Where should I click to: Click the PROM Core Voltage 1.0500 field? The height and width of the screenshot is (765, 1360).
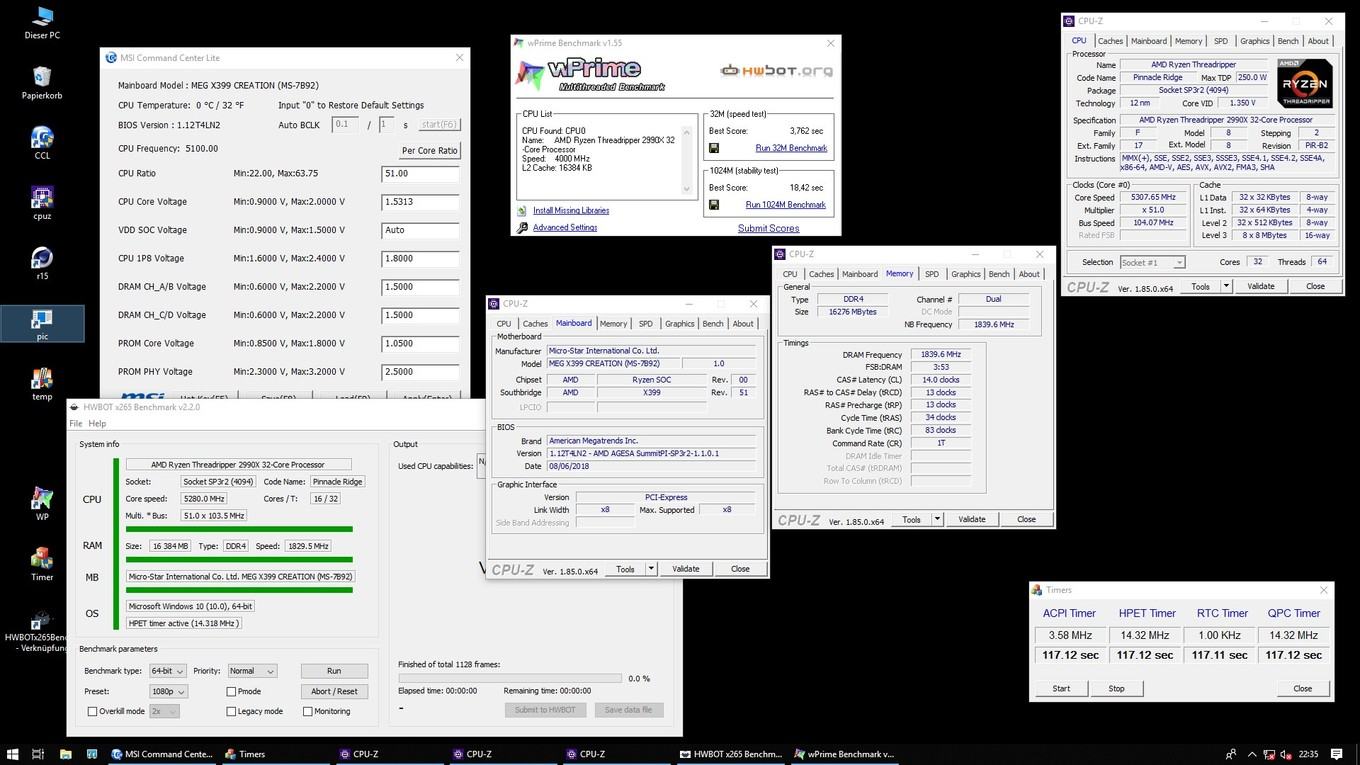pyautogui.click(x=420, y=343)
